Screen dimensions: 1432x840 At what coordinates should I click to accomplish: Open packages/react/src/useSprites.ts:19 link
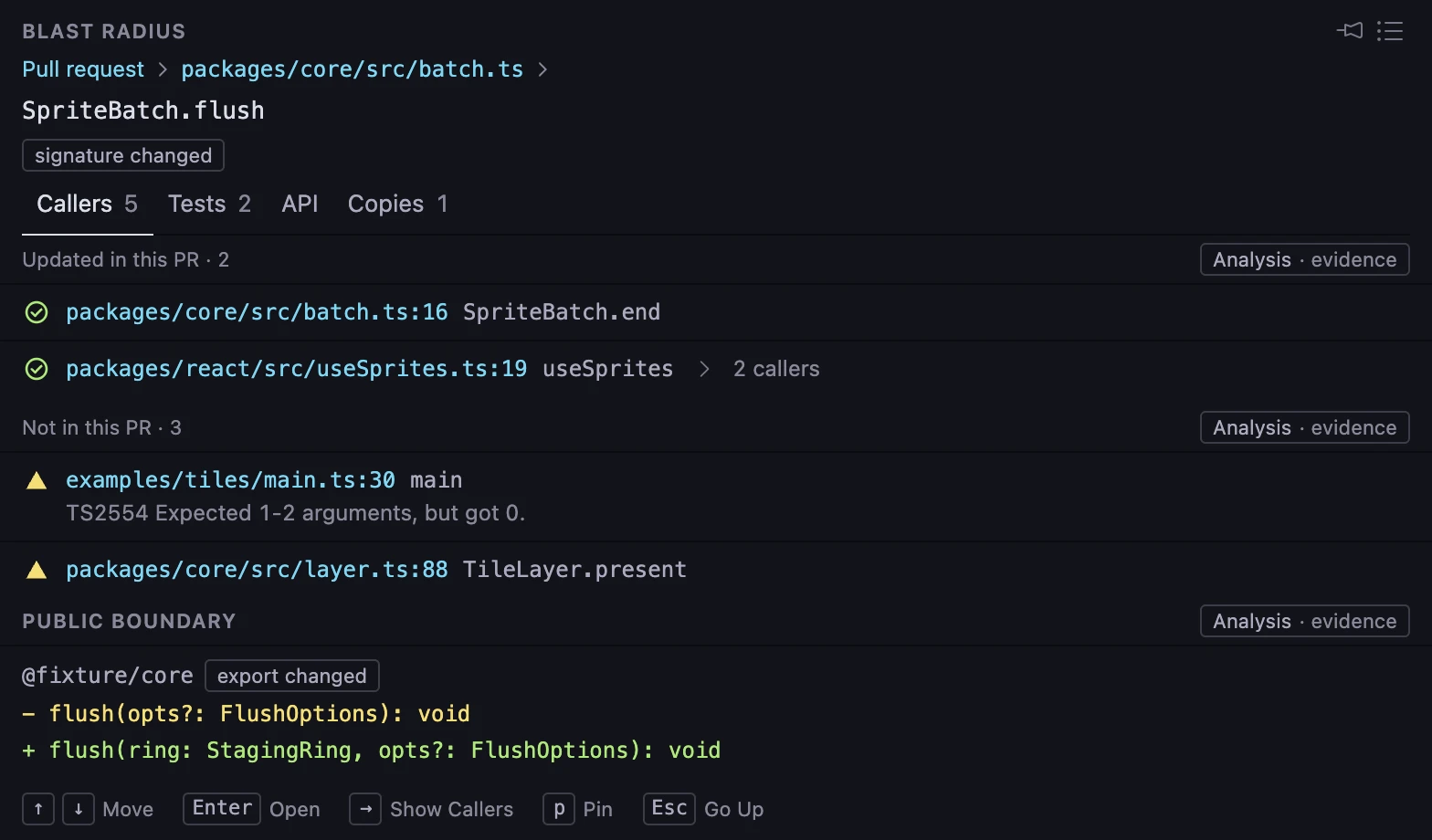click(296, 369)
